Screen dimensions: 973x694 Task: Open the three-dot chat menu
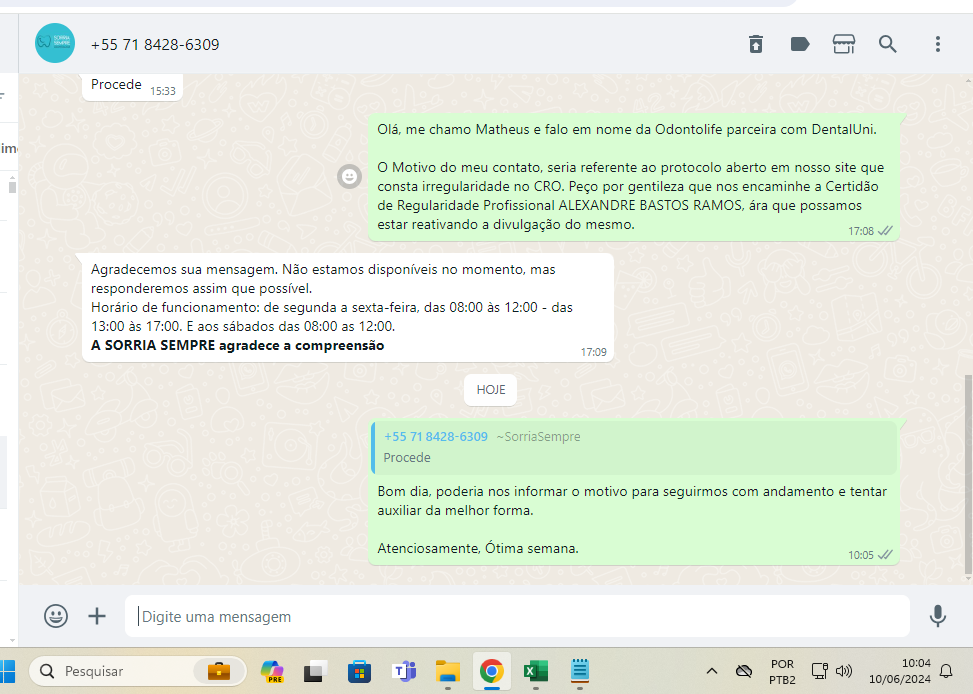tap(938, 44)
